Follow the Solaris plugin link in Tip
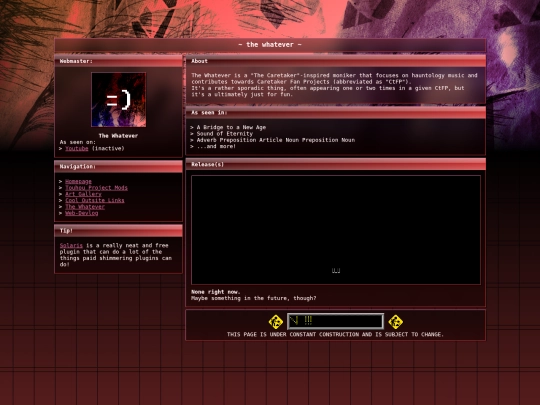The width and height of the screenshot is (540, 405). (71, 246)
